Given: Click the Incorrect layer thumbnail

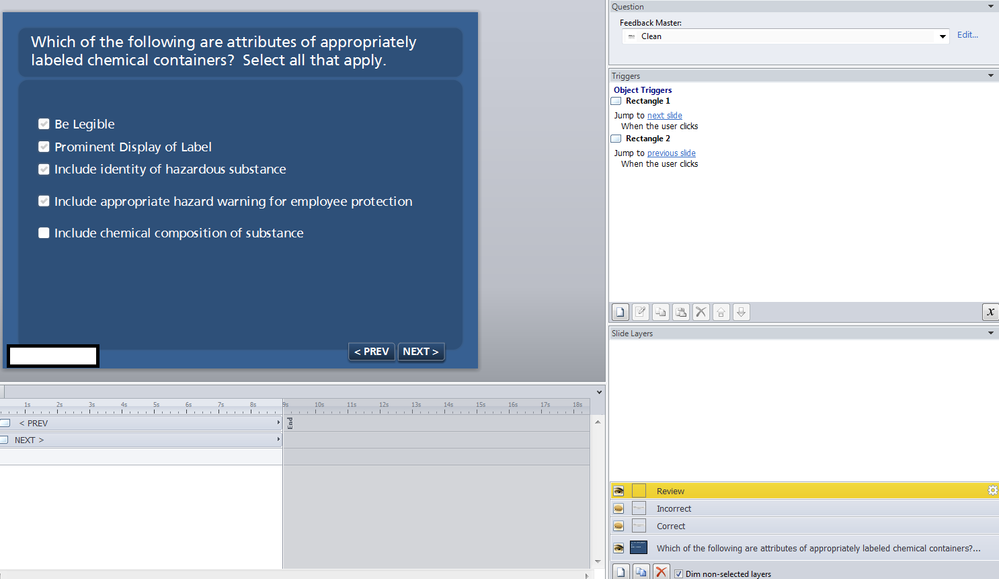Looking at the screenshot, I should [x=639, y=508].
